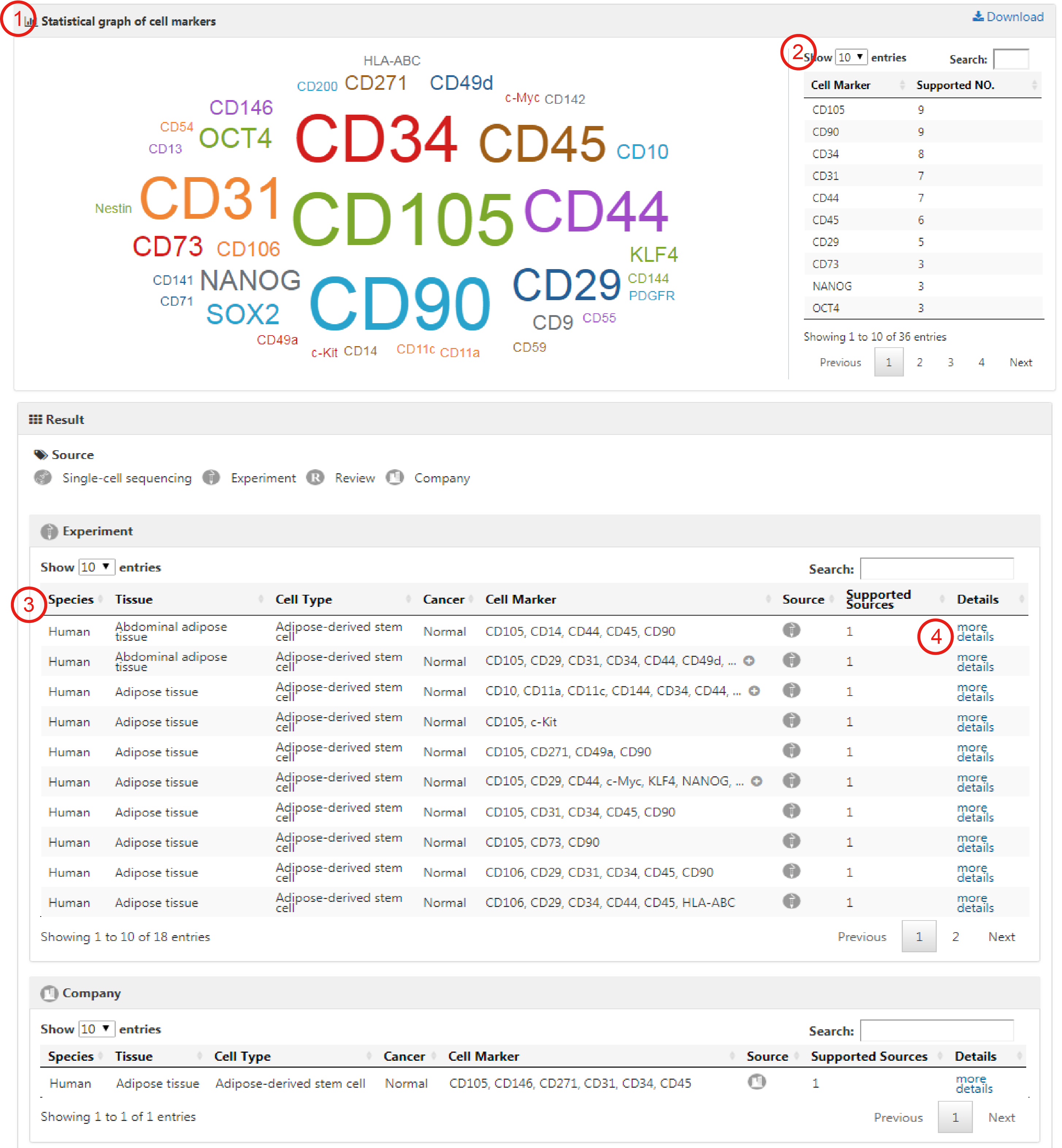Click the source icon in Company table row

757,1082
